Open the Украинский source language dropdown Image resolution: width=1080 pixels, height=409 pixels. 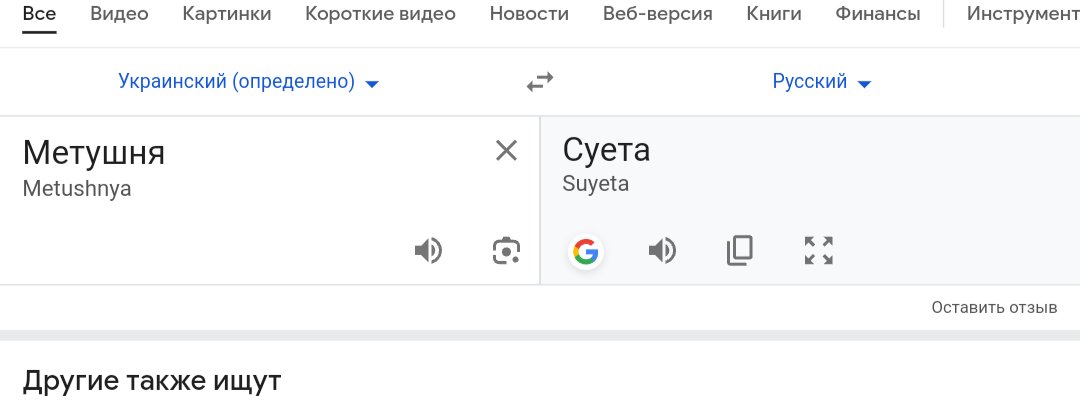click(x=249, y=82)
